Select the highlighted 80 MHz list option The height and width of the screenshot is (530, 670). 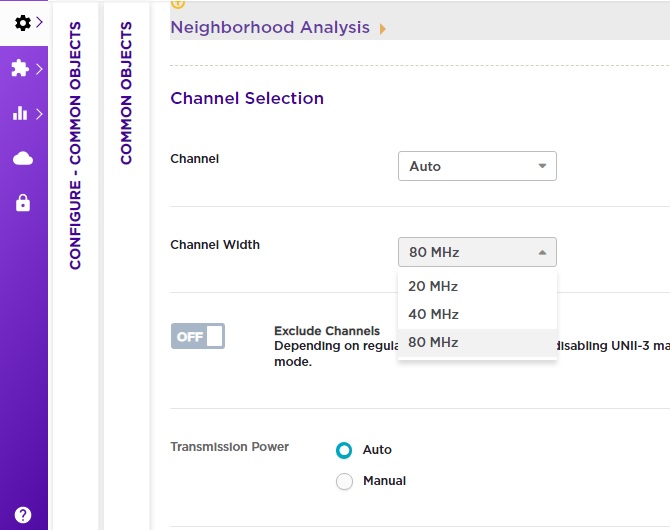[433, 342]
